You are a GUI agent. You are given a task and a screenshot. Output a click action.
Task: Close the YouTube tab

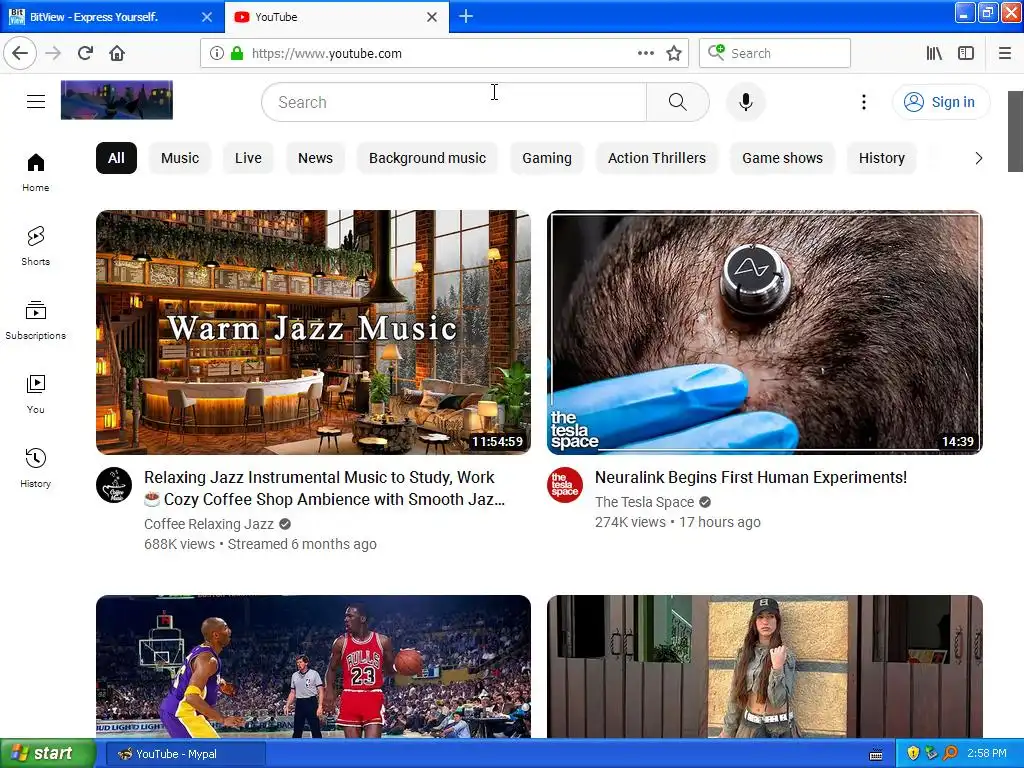pyautogui.click(x=432, y=17)
